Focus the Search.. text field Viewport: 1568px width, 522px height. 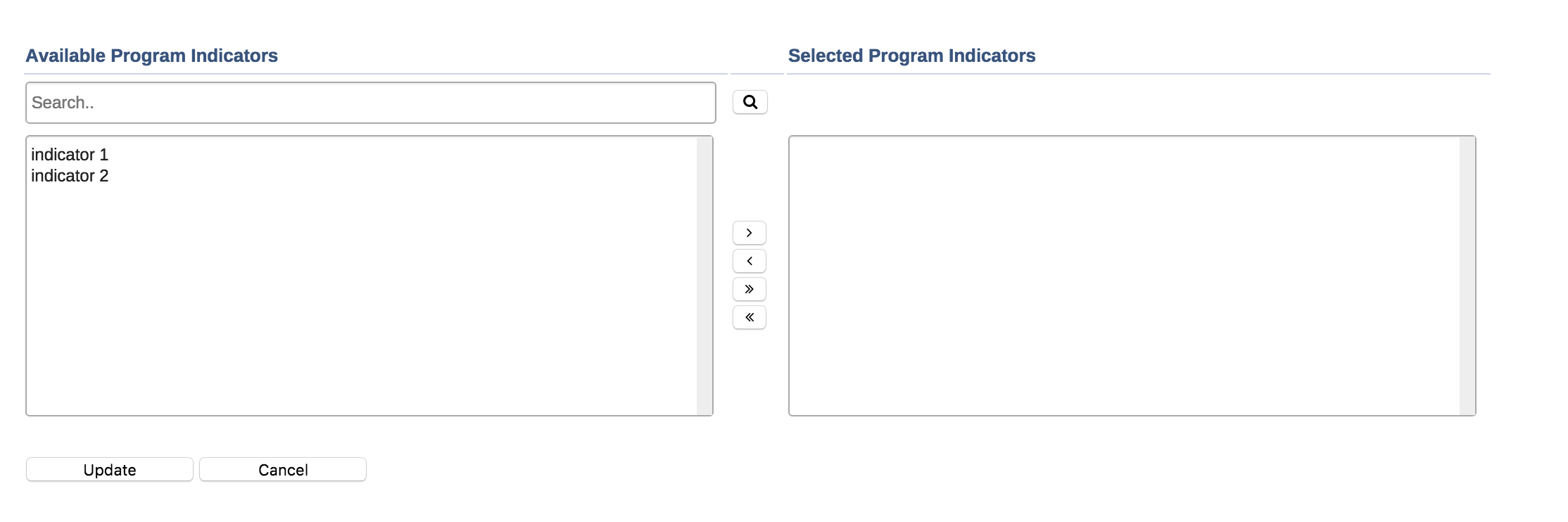click(x=370, y=103)
